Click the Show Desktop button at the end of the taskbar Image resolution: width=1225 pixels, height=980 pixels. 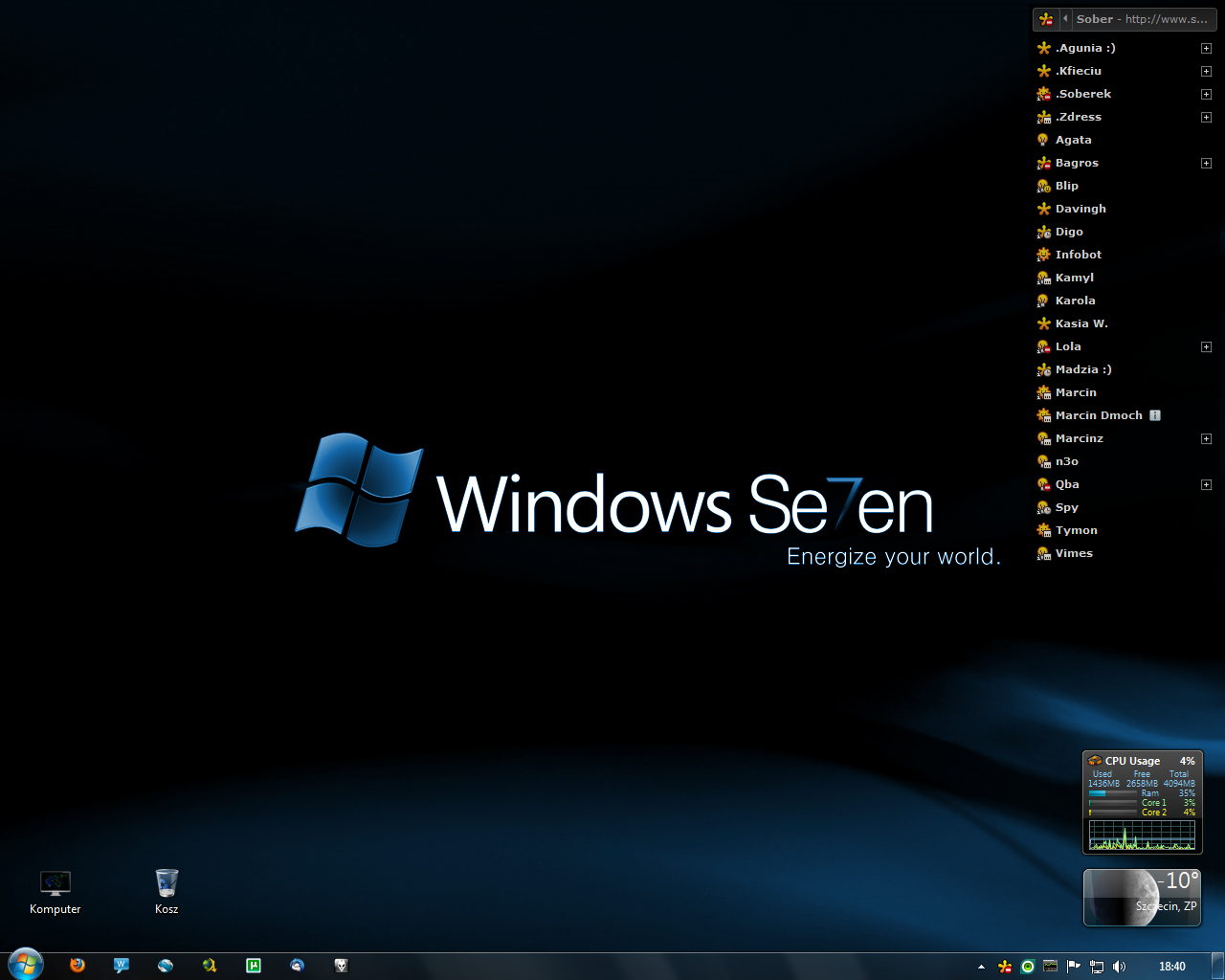[1218, 967]
